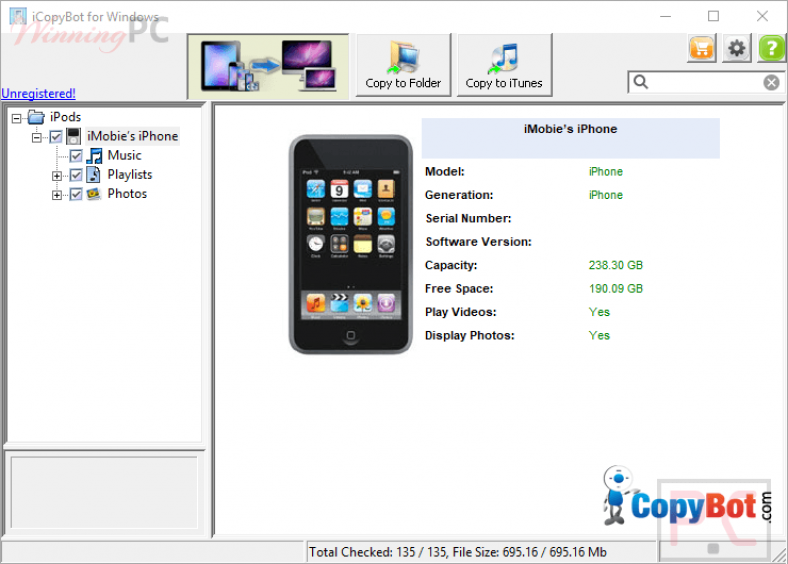Click the iPhone device preview image
Viewport: 788px width, 564px height.
(350, 244)
